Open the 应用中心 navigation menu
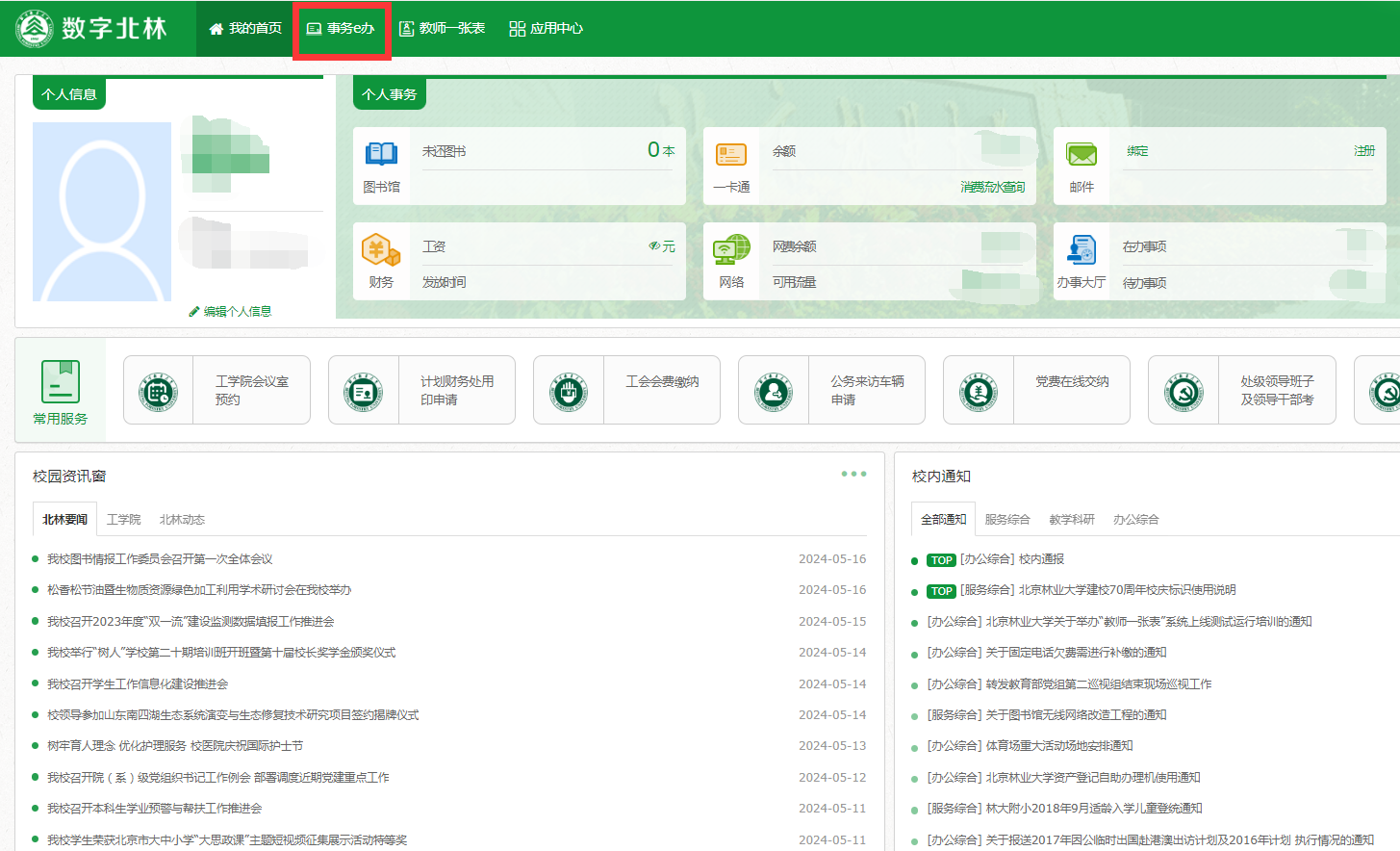Image resolution: width=1400 pixels, height=851 pixels. pyautogui.click(x=547, y=29)
